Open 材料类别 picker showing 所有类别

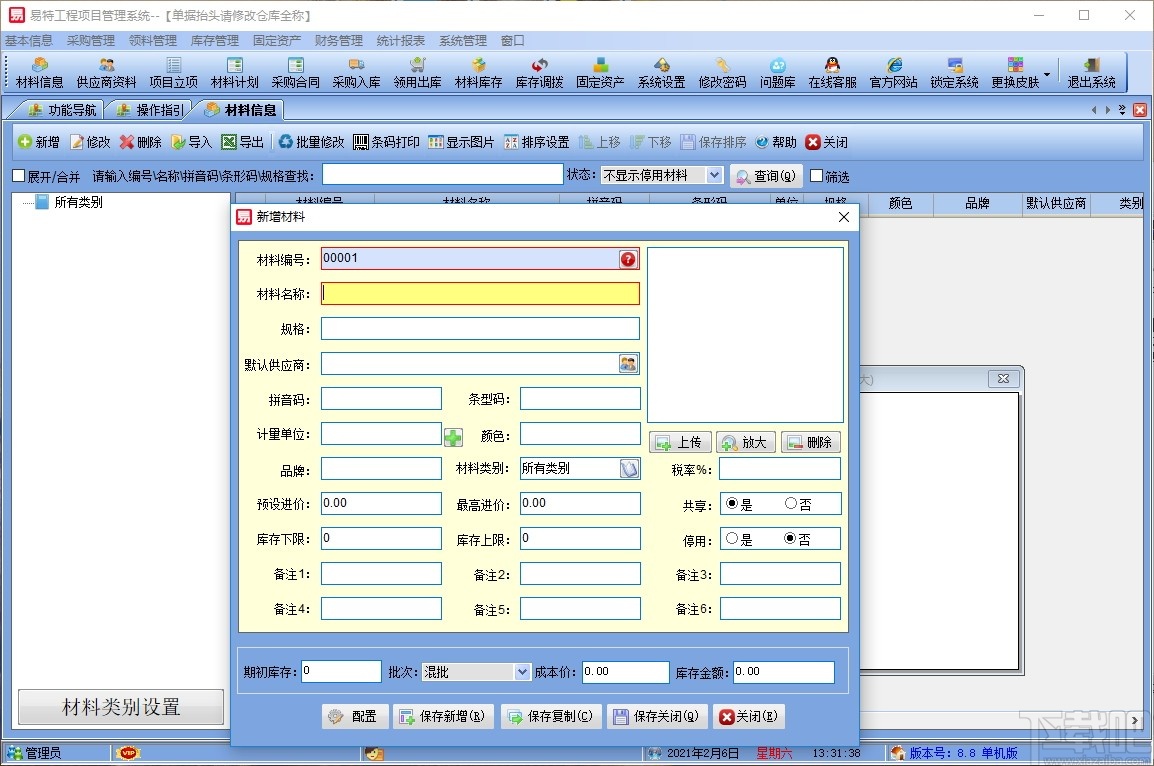pos(629,469)
